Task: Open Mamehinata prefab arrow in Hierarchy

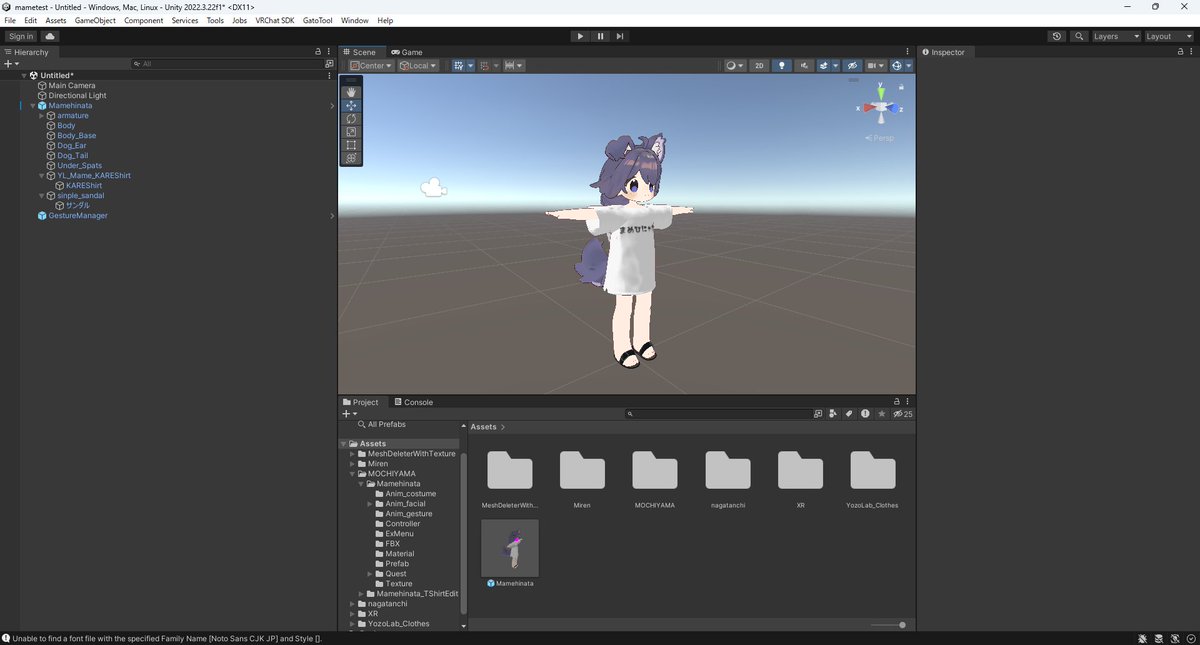Action: coord(332,105)
